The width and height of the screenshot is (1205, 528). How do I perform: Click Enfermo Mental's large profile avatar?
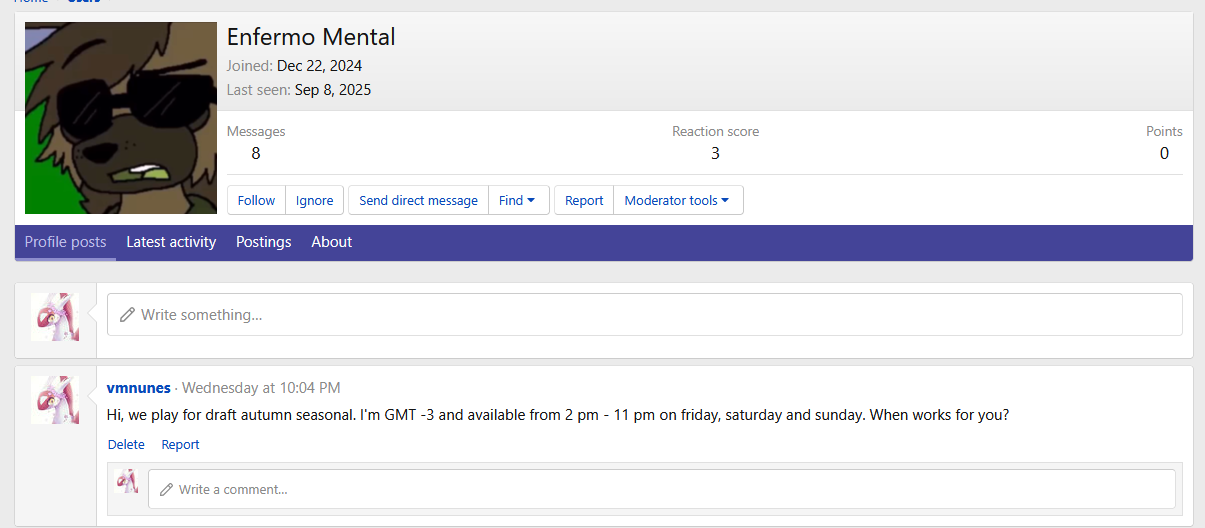[x=120, y=118]
